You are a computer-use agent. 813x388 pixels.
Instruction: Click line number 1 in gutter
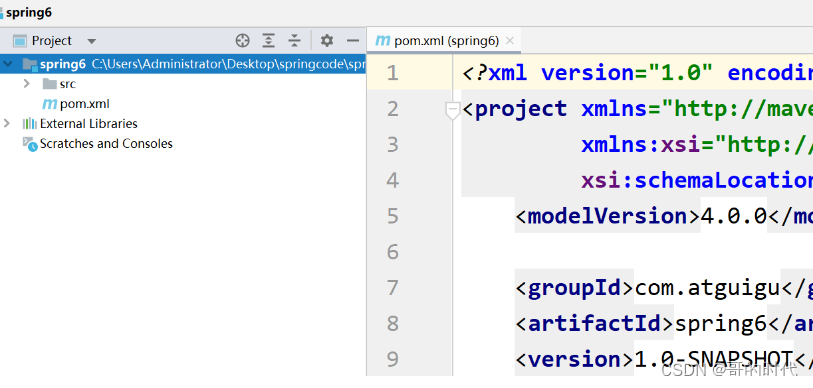click(393, 73)
